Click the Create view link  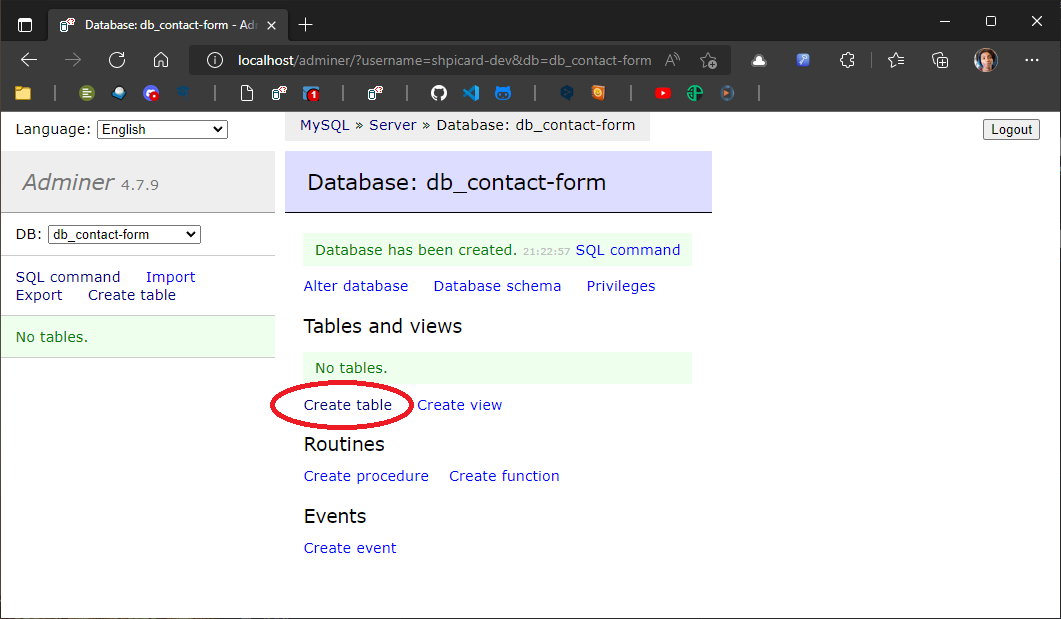pos(459,405)
